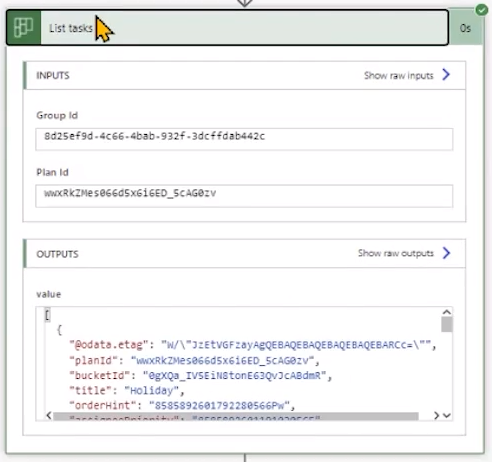Click the scroll right arrow in value box

point(436,415)
